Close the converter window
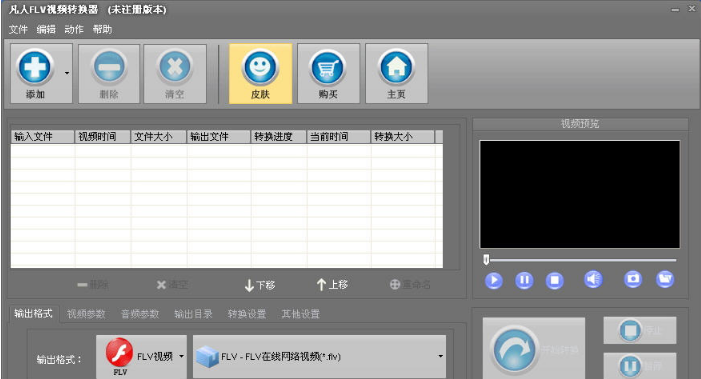Viewport: 701px width, 379px height. tap(692, 9)
